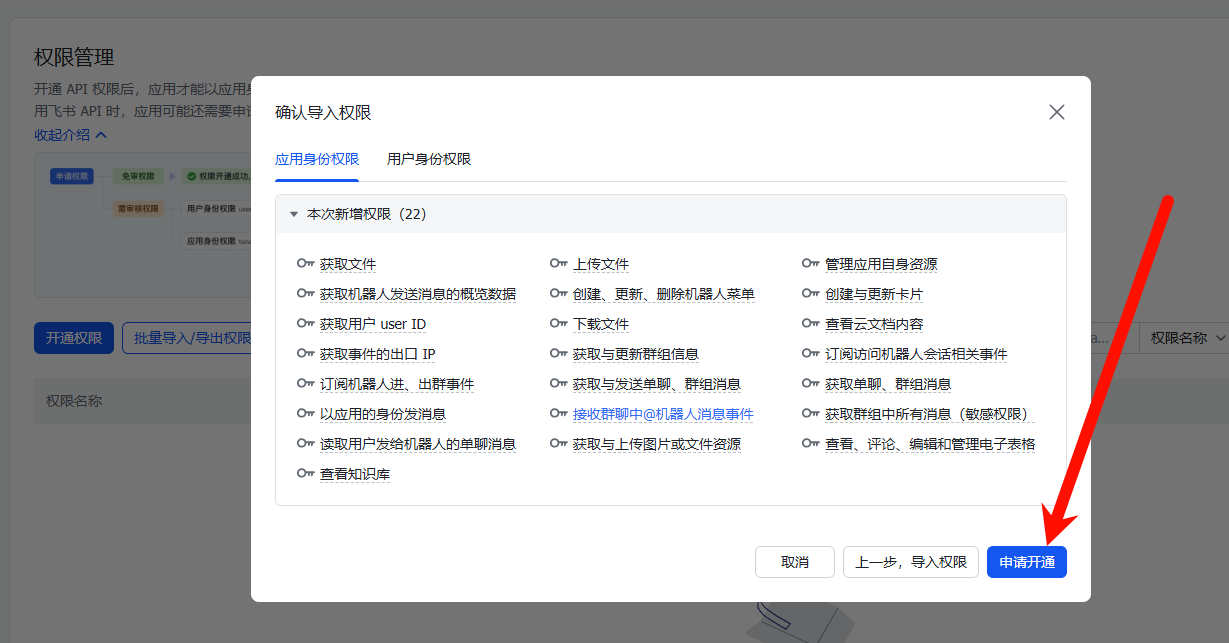Click the key icon beside 创建与更新卡片
The width and height of the screenshot is (1229, 643).
pyautogui.click(x=811, y=294)
